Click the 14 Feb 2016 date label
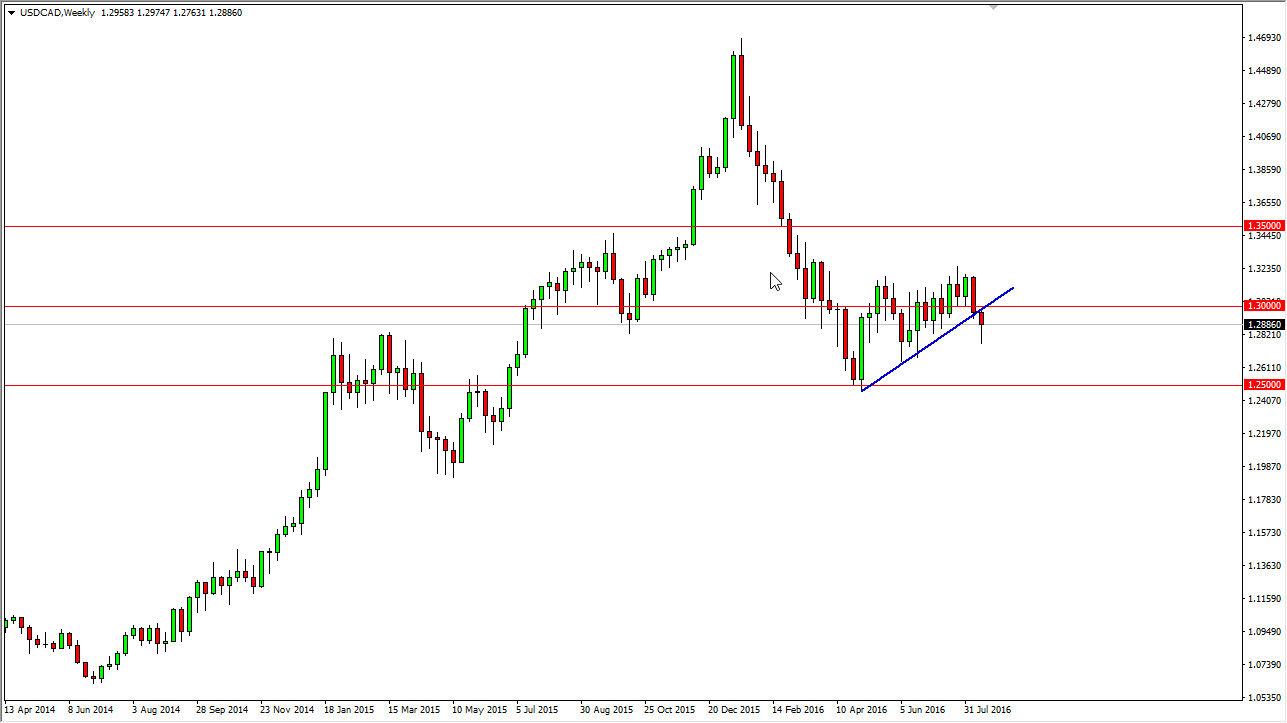 (798, 709)
